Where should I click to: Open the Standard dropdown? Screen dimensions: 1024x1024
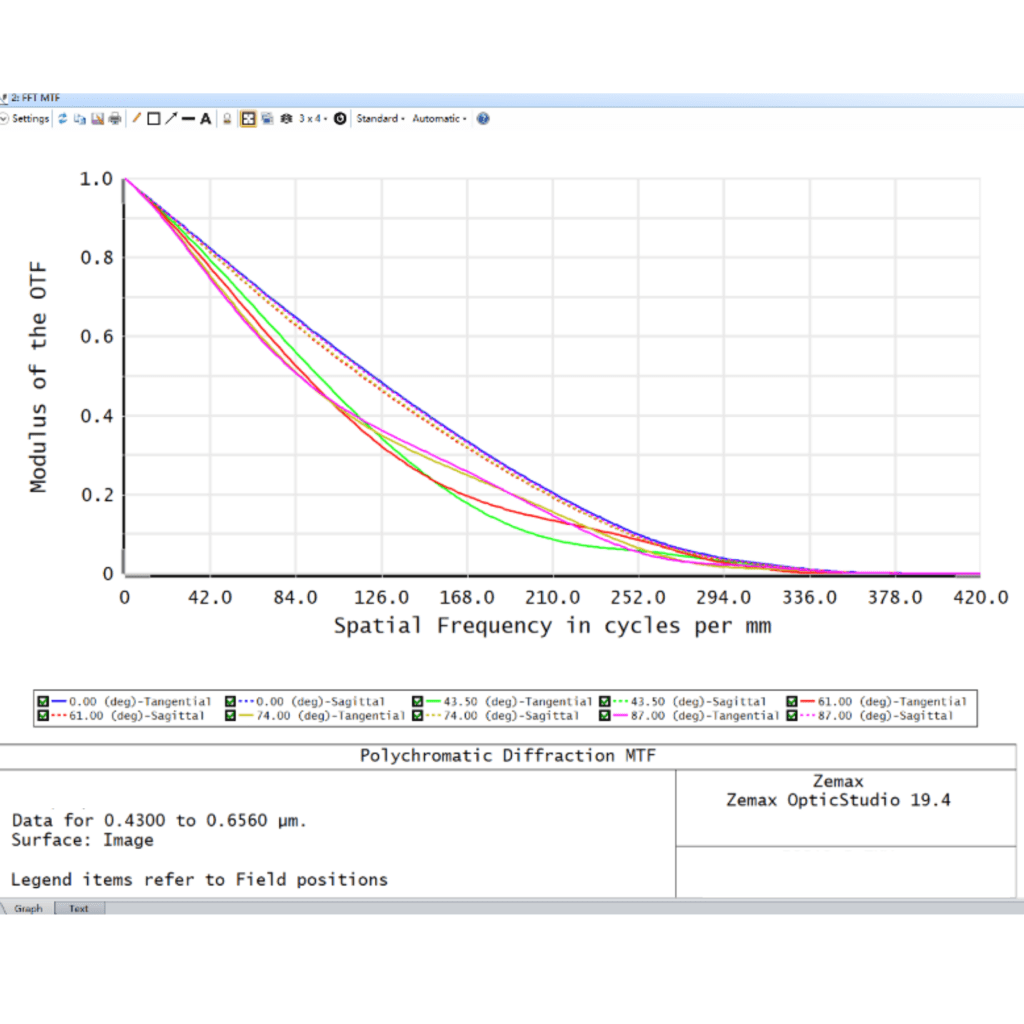[380, 119]
